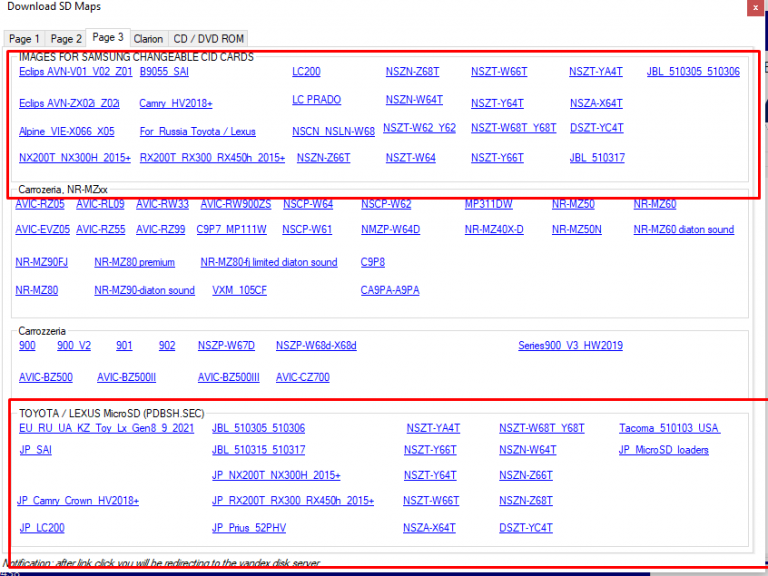Click the MP311DW link
Screen dimensions: 768x576
click(x=488, y=204)
